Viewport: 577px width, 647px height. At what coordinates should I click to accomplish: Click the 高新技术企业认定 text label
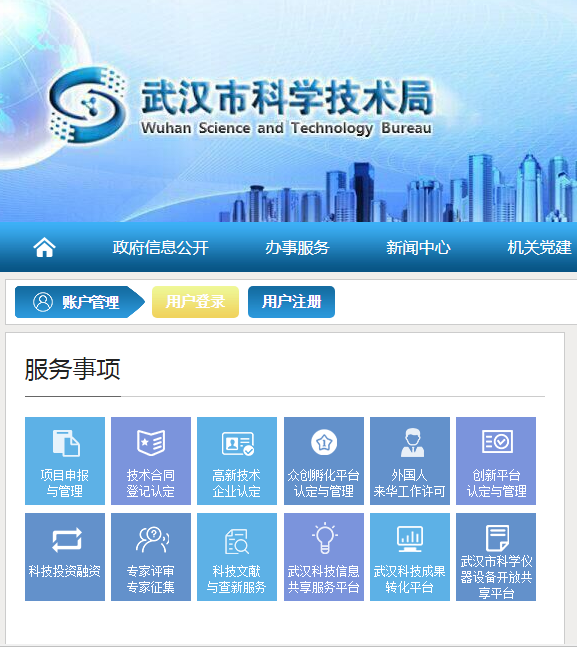236,483
